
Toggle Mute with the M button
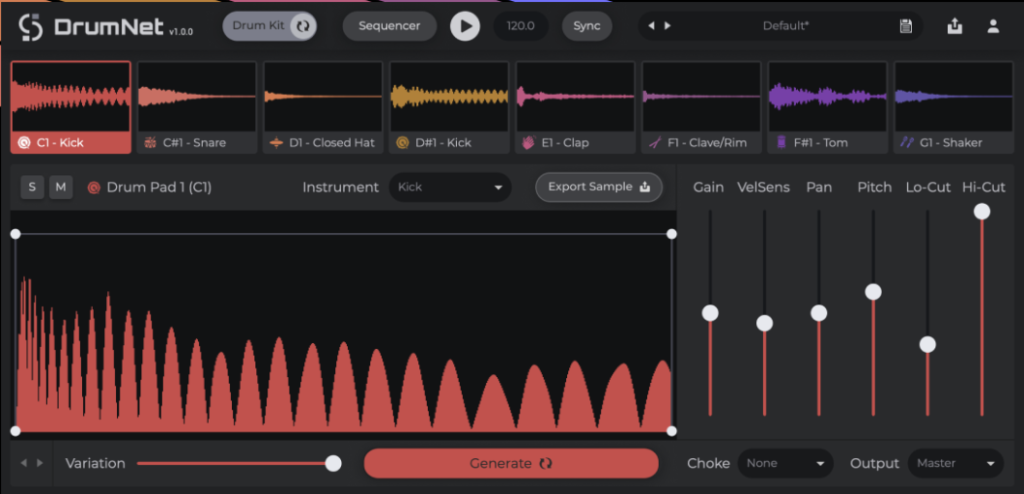click(x=61, y=188)
